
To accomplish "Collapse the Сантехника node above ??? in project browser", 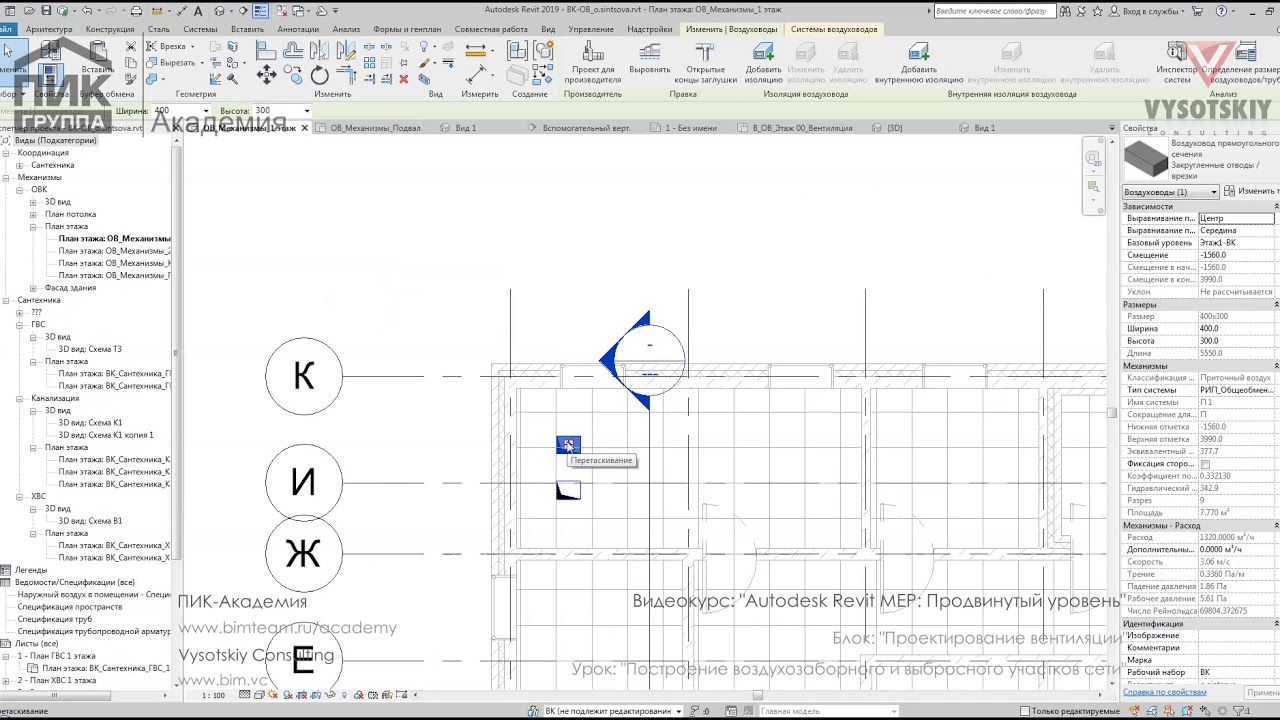I will coord(6,300).
